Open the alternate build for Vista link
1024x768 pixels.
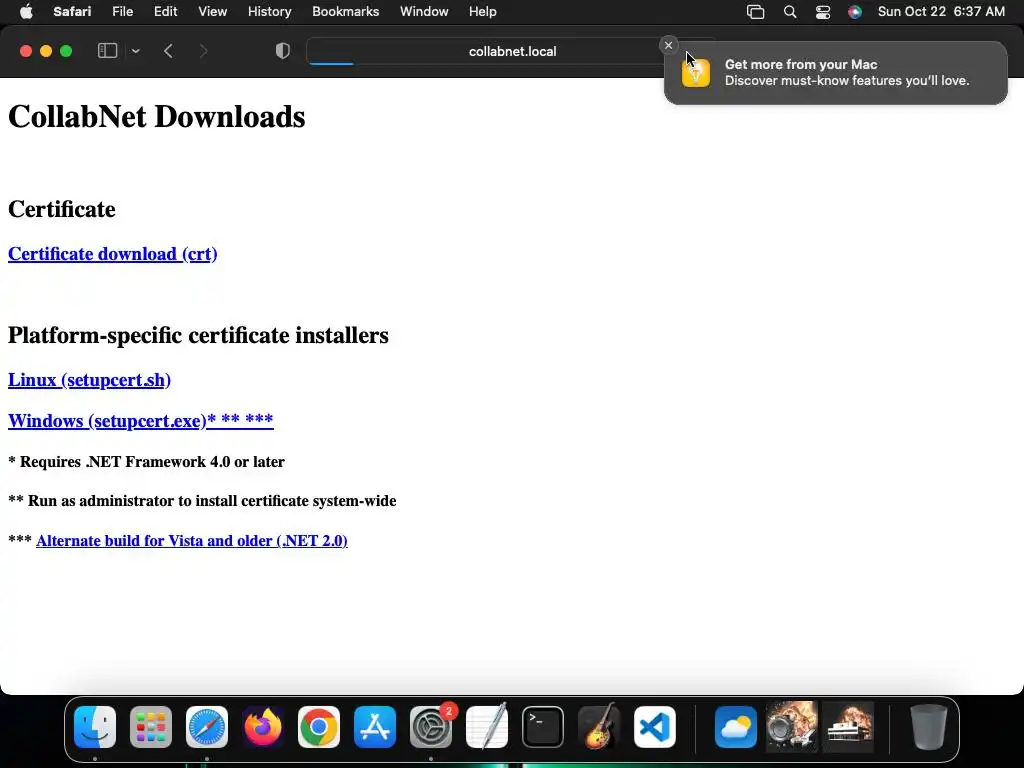point(191,541)
